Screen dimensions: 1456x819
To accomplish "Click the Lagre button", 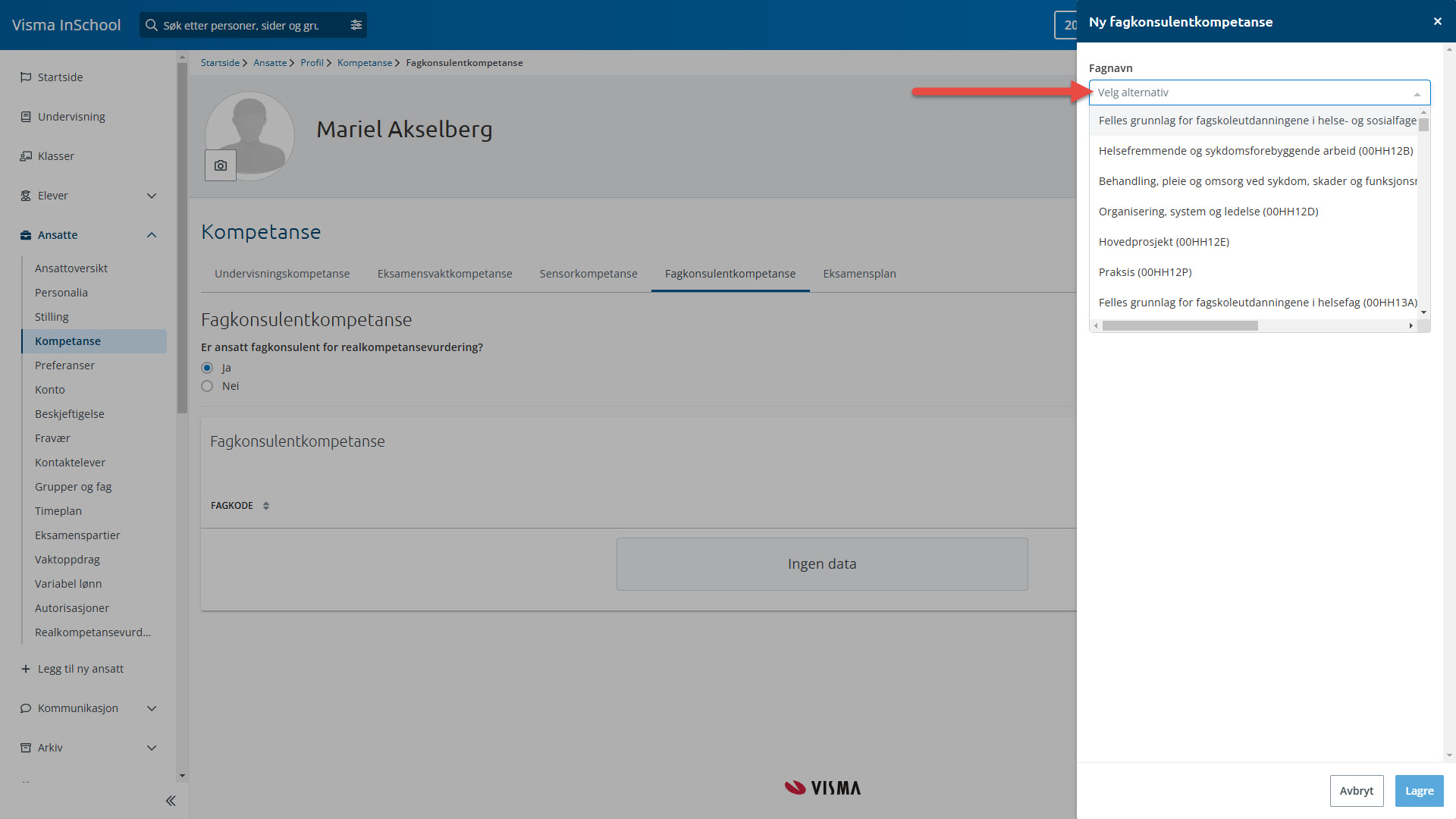I will (1419, 791).
